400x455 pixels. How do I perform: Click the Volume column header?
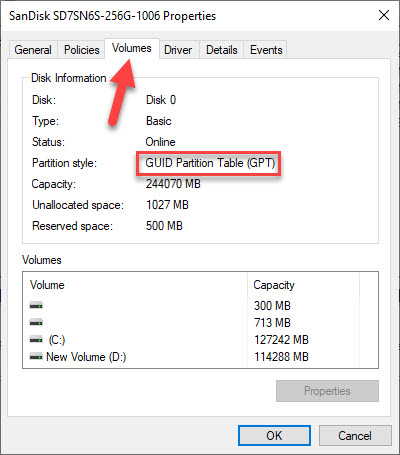pos(47,285)
